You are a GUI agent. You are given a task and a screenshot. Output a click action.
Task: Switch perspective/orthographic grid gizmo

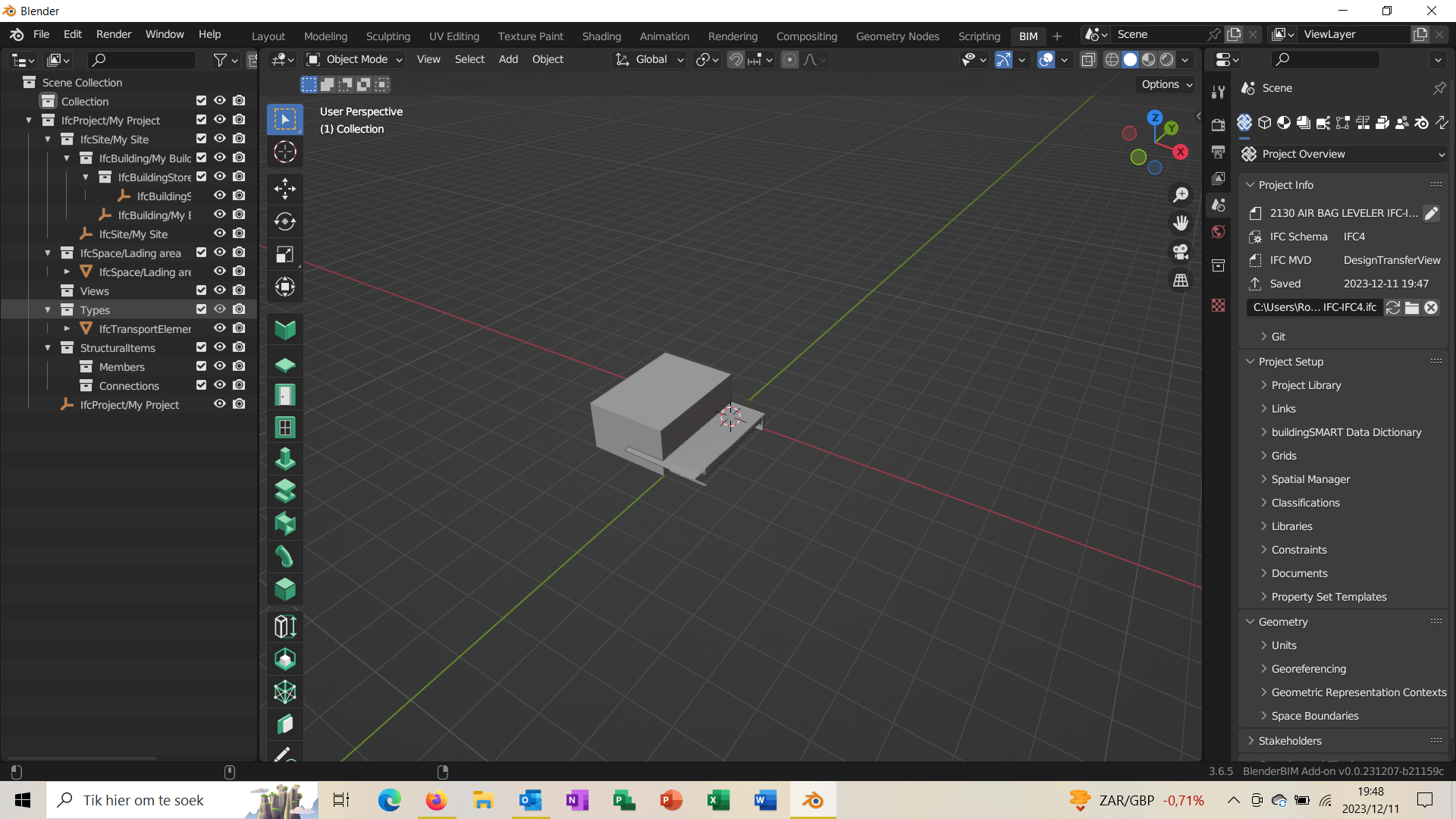click(1181, 281)
